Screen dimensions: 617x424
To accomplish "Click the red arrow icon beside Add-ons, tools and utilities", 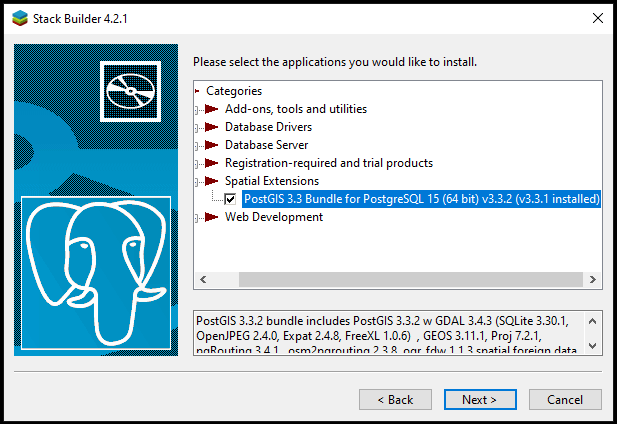I will click(x=212, y=109).
